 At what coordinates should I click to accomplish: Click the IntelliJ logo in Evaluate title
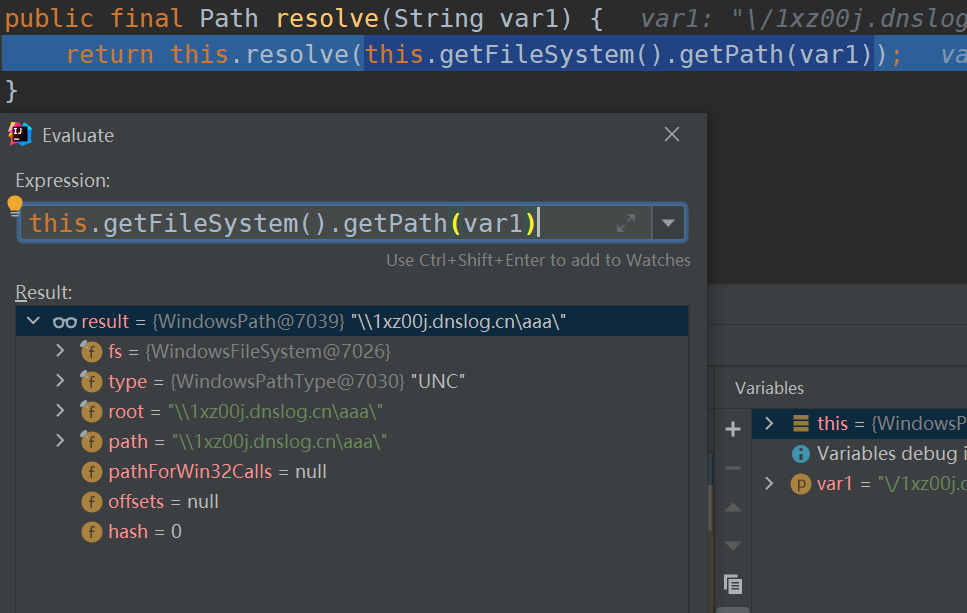pyautogui.click(x=20, y=134)
